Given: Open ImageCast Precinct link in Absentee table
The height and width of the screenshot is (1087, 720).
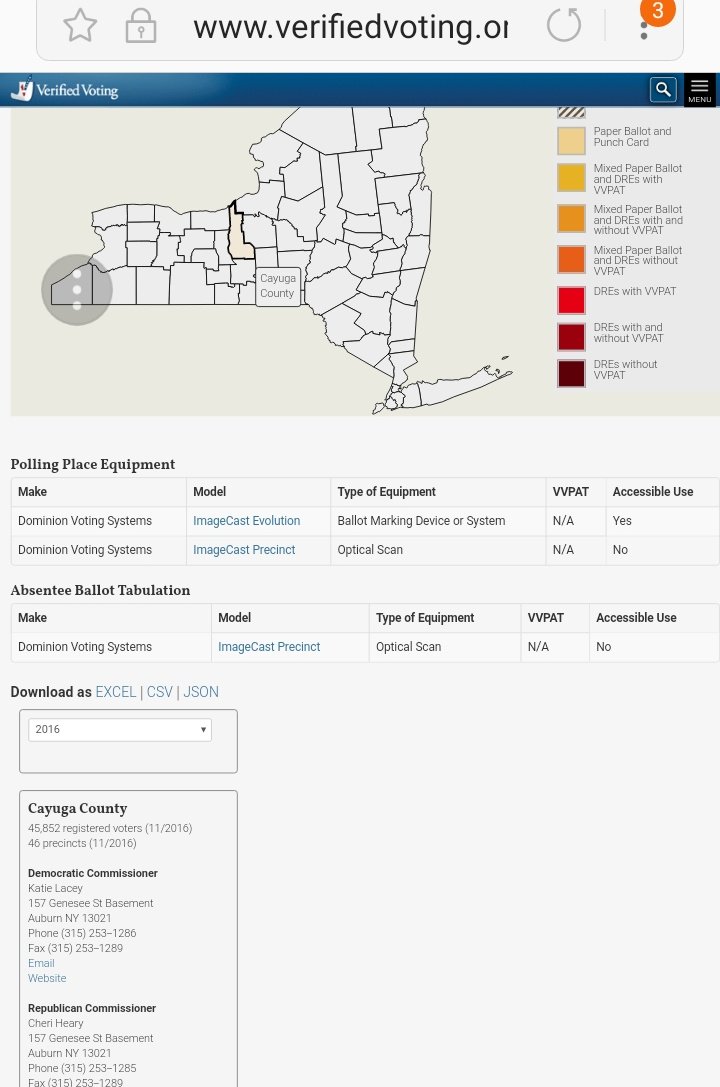Looking at the screenshot, I should [269, 647].
